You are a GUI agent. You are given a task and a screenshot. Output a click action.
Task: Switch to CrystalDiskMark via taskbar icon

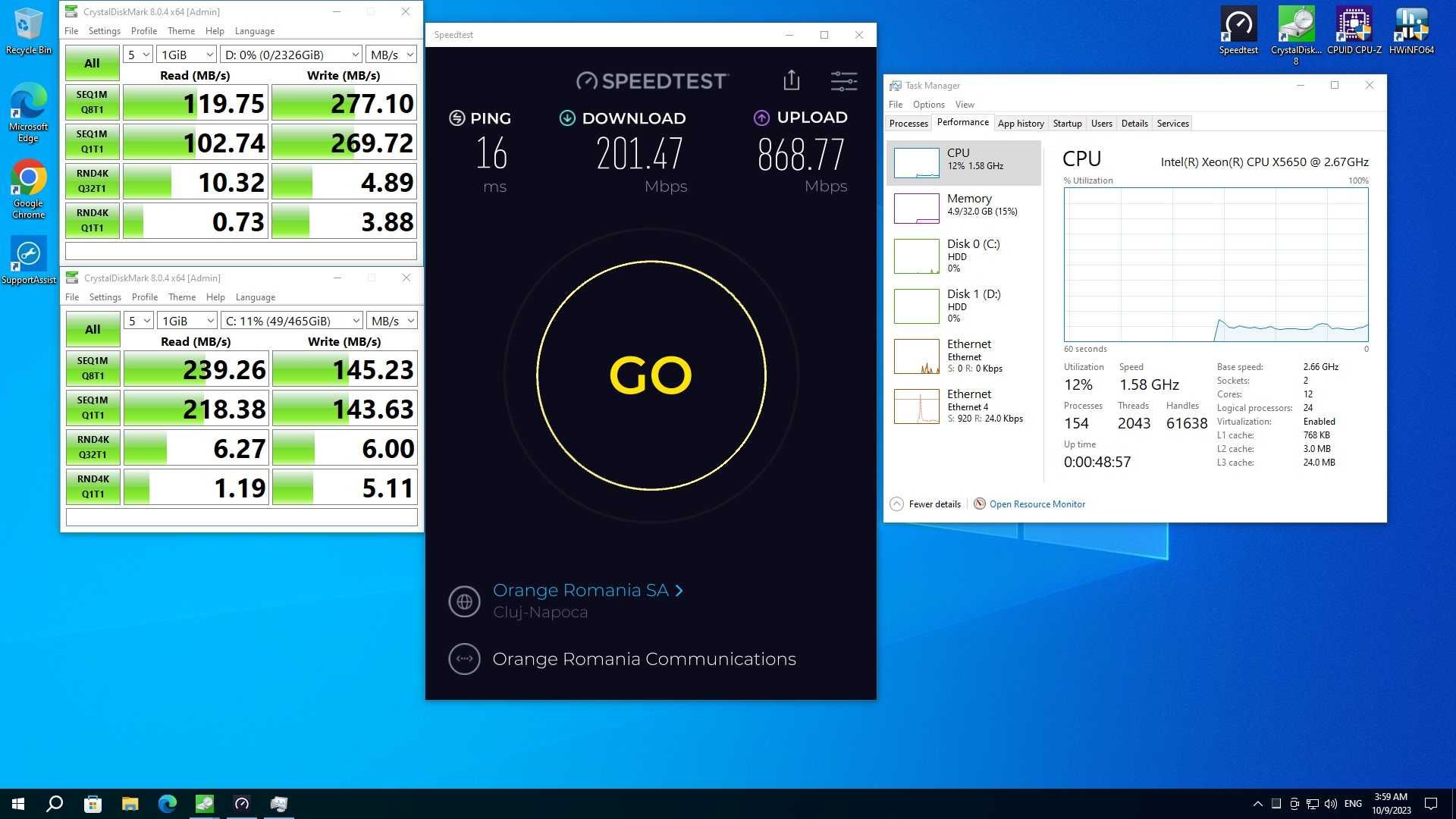click(205, 804)
